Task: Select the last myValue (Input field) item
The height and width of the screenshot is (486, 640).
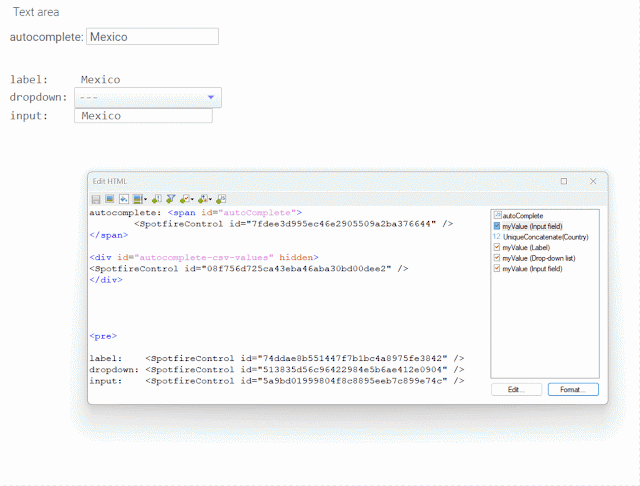Action: 528,269
